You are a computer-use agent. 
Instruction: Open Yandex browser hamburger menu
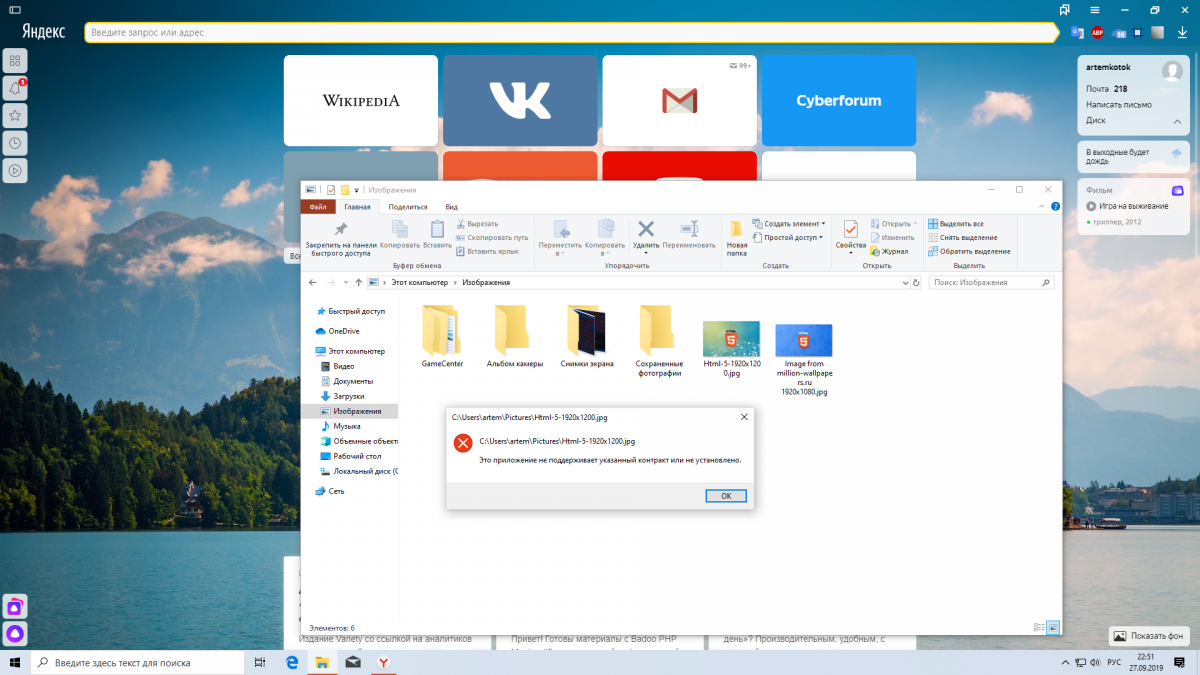point(1096,9)
